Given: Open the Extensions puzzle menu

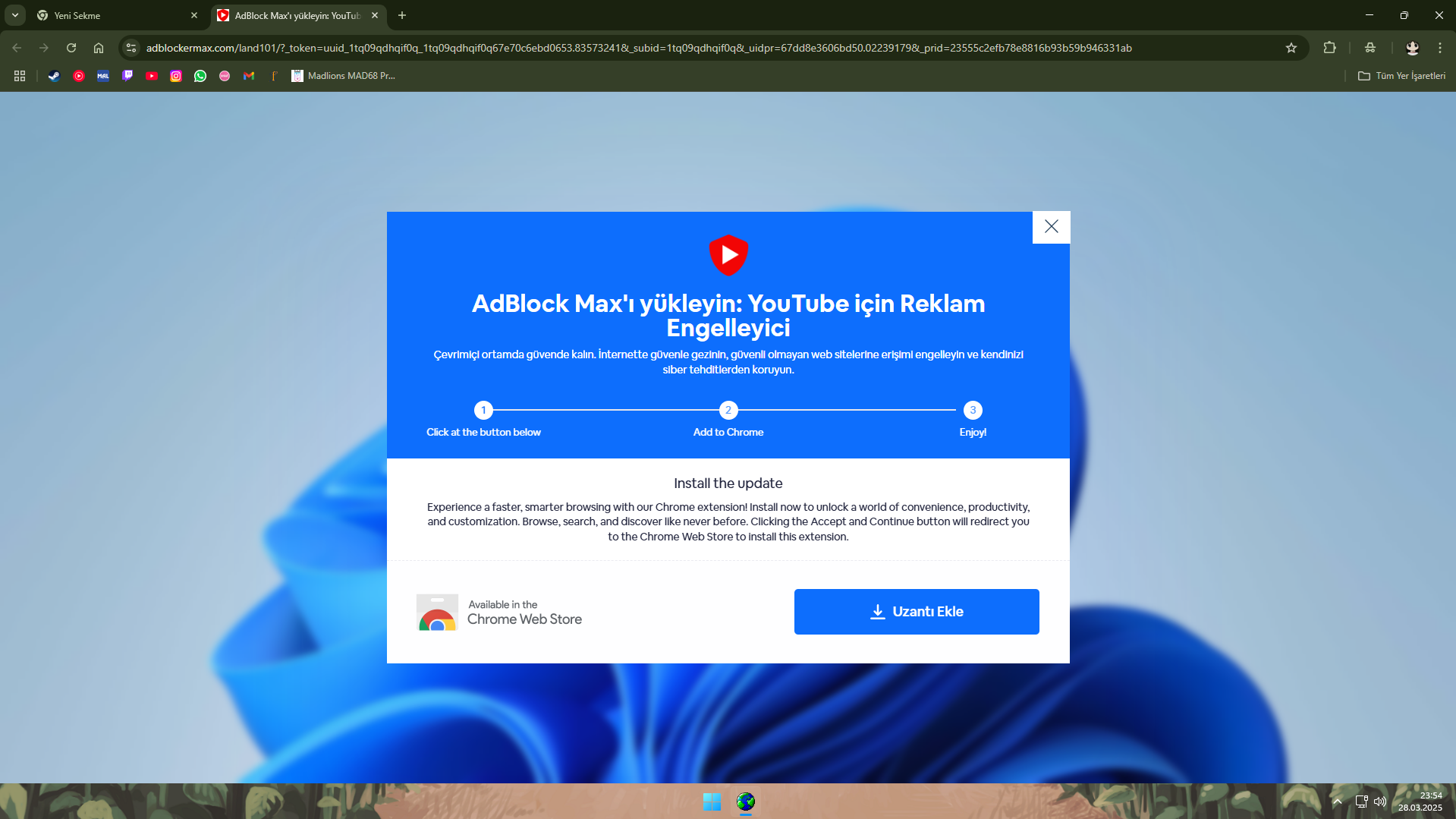Looking at the screenshot, I should click(1329, 48).
